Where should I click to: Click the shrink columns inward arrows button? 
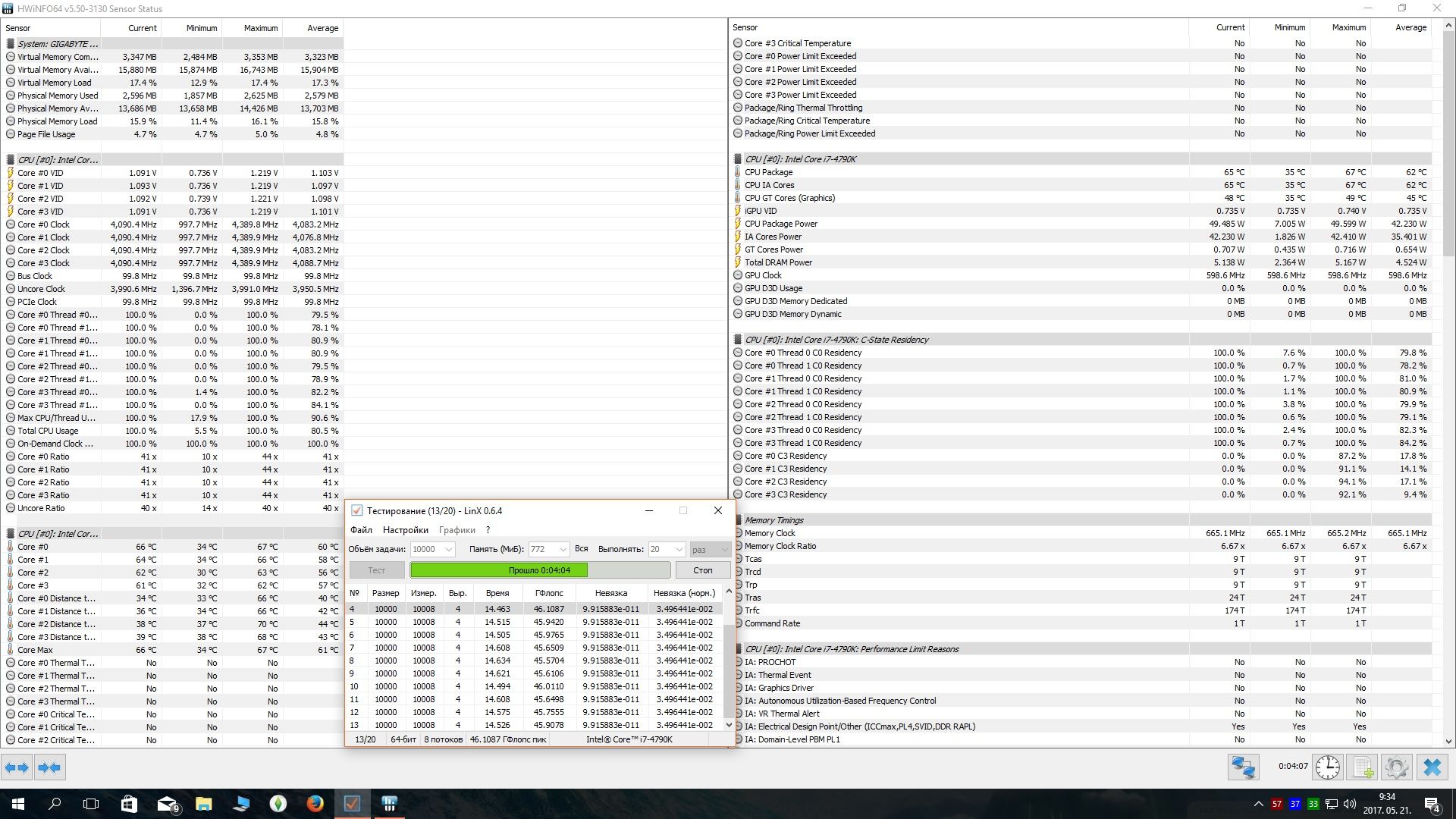50,767
